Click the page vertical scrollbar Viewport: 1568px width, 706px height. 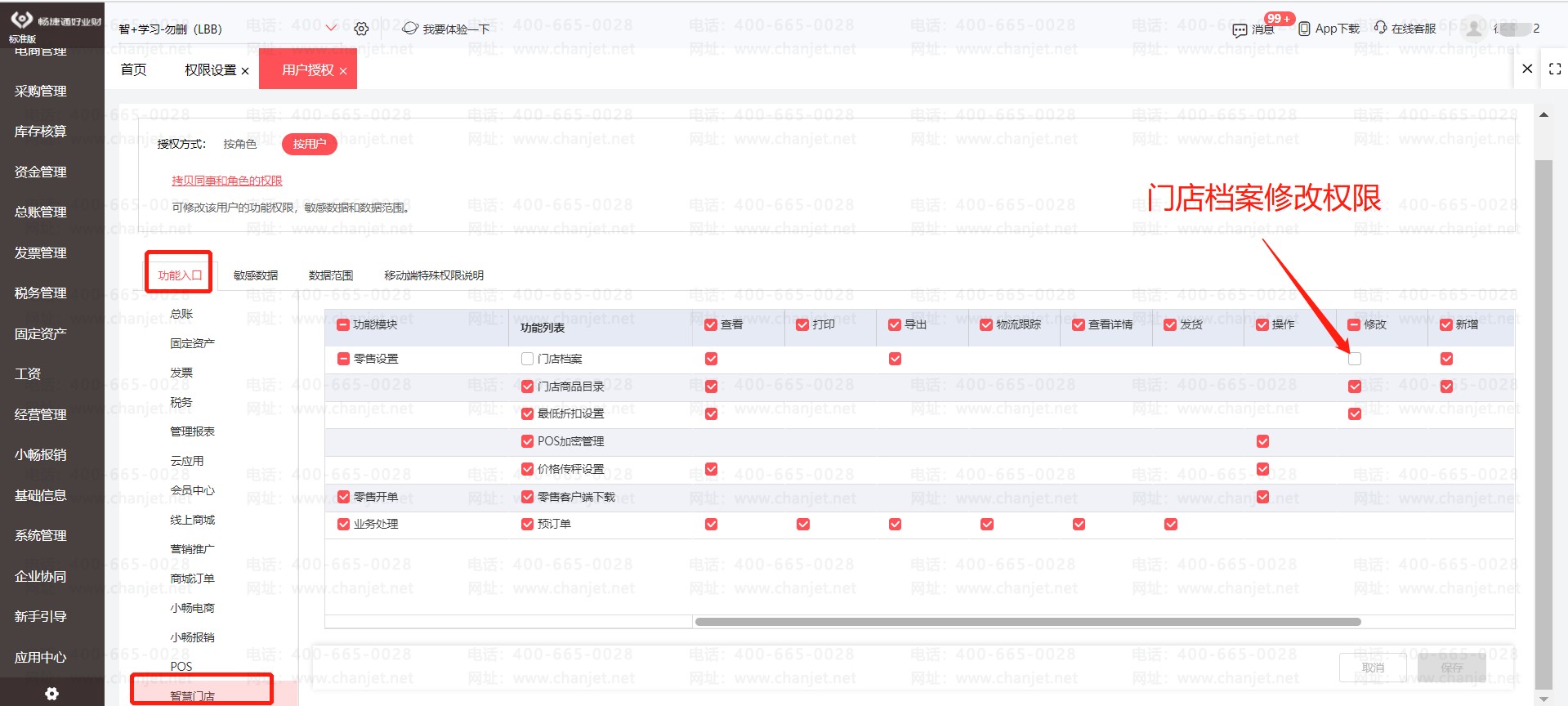pyautogui.click(x=1543, y=425)
